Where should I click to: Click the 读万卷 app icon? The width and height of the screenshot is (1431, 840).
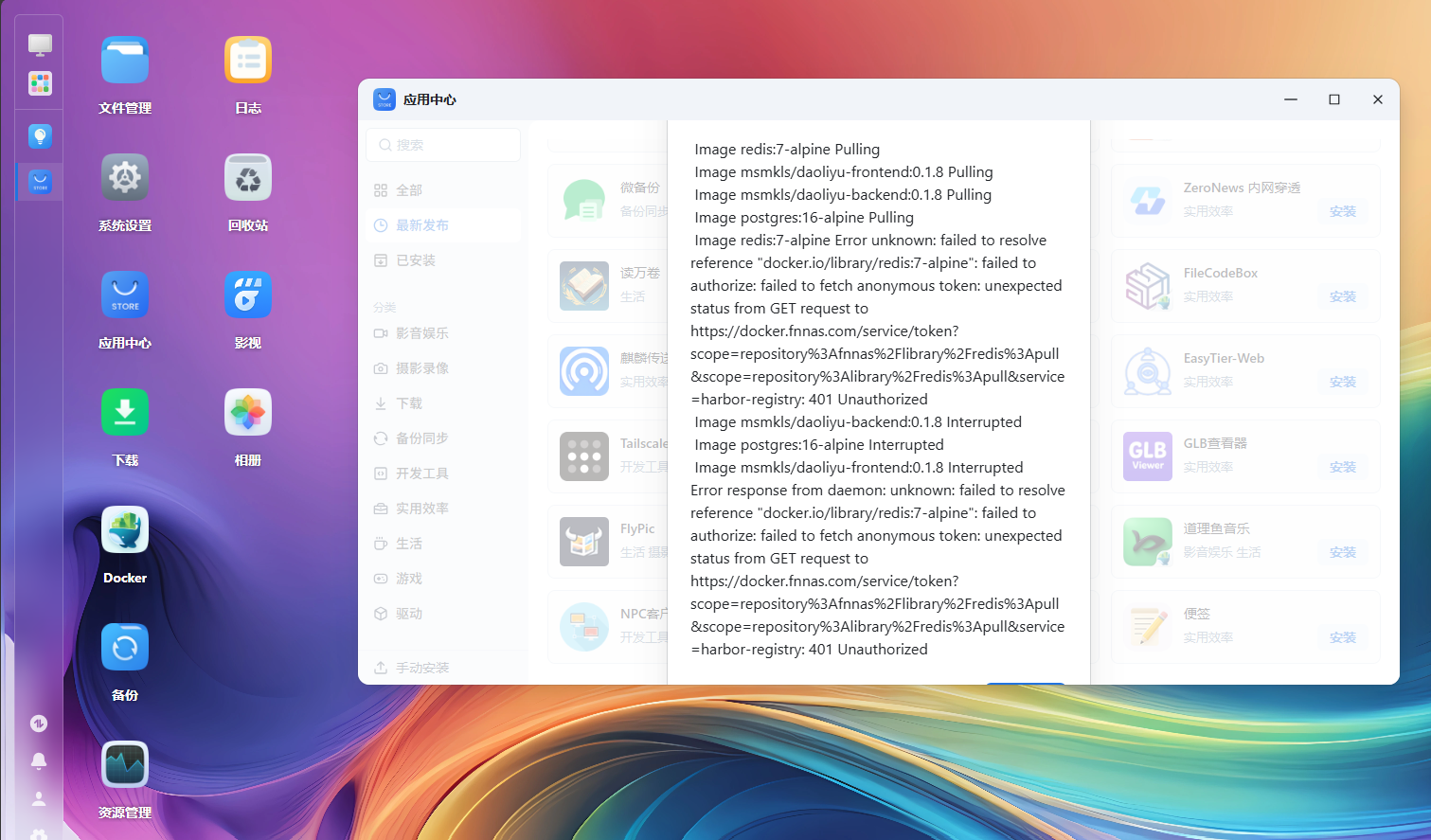(584, 286)
